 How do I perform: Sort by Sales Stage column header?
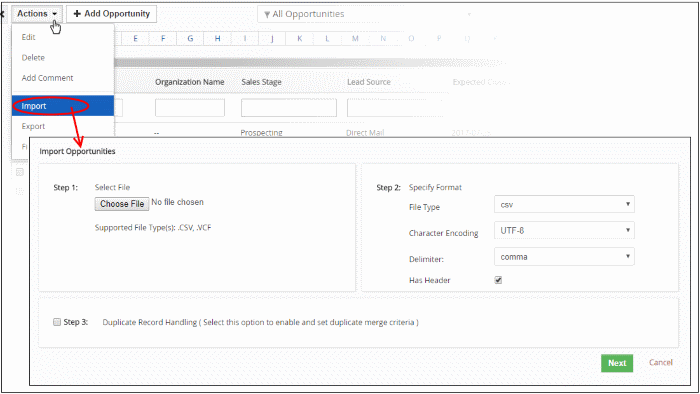click(x=262, y=82)
